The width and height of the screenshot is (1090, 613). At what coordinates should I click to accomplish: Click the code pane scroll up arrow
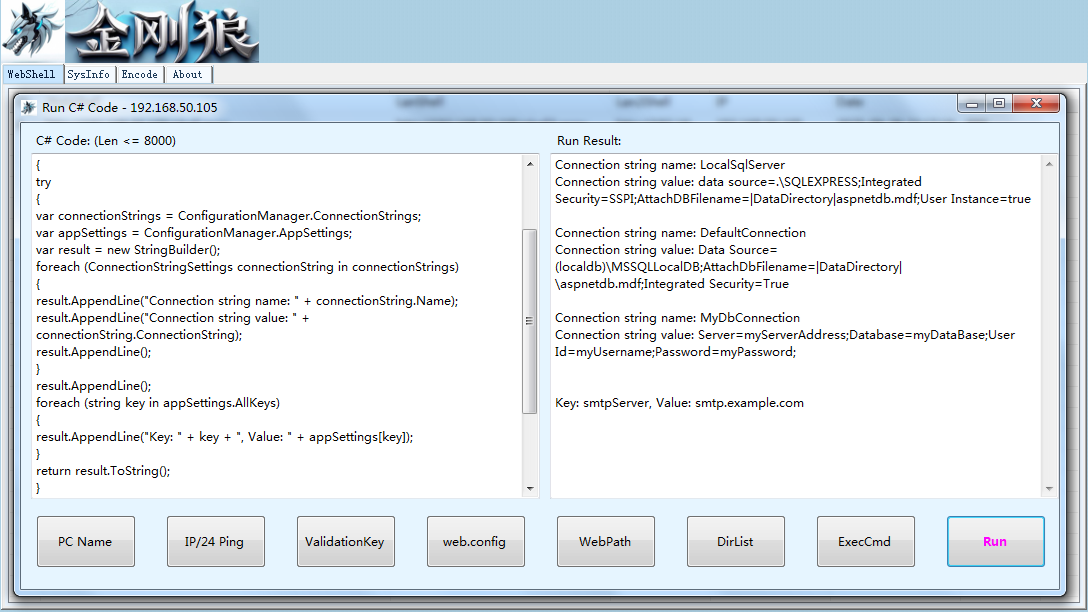coord(530,165)
